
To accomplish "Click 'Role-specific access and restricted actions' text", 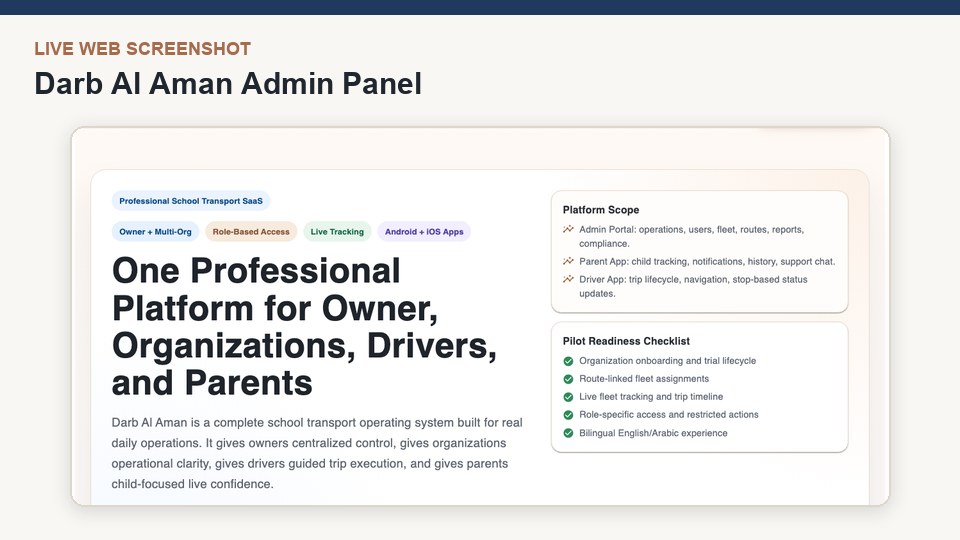I will tap(669, 414).
